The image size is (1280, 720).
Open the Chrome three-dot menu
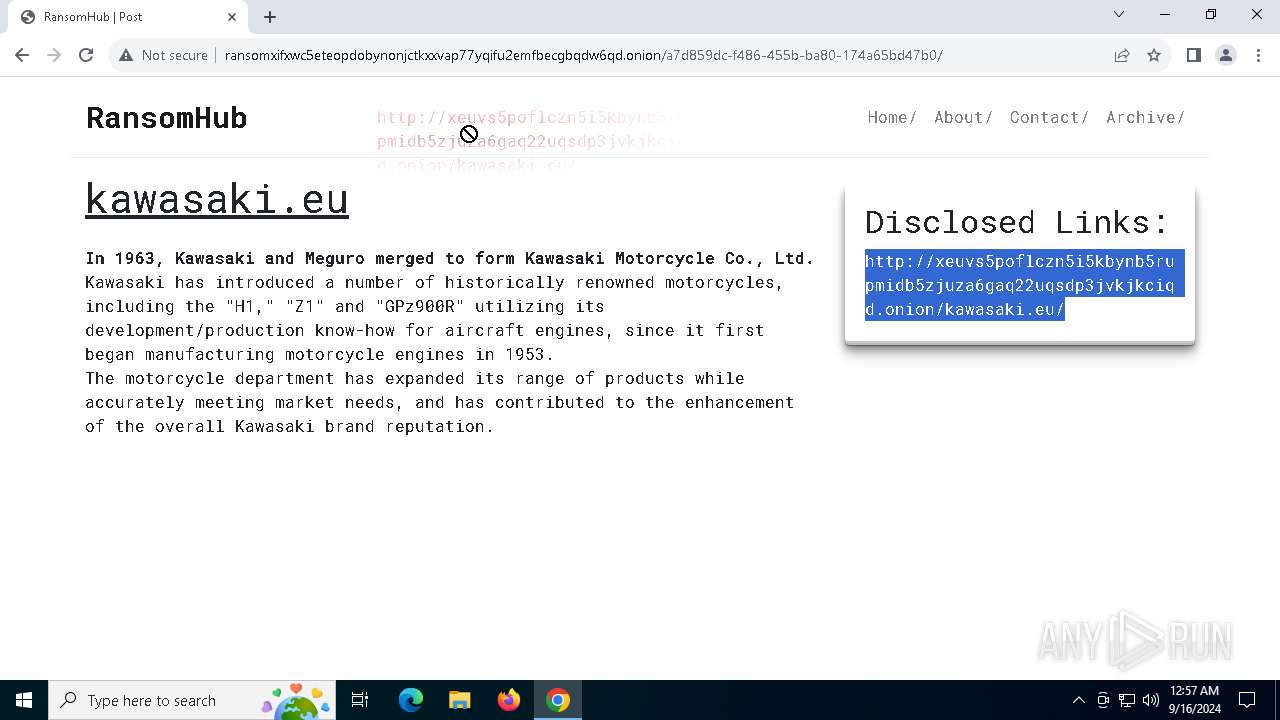(1257, 55)
